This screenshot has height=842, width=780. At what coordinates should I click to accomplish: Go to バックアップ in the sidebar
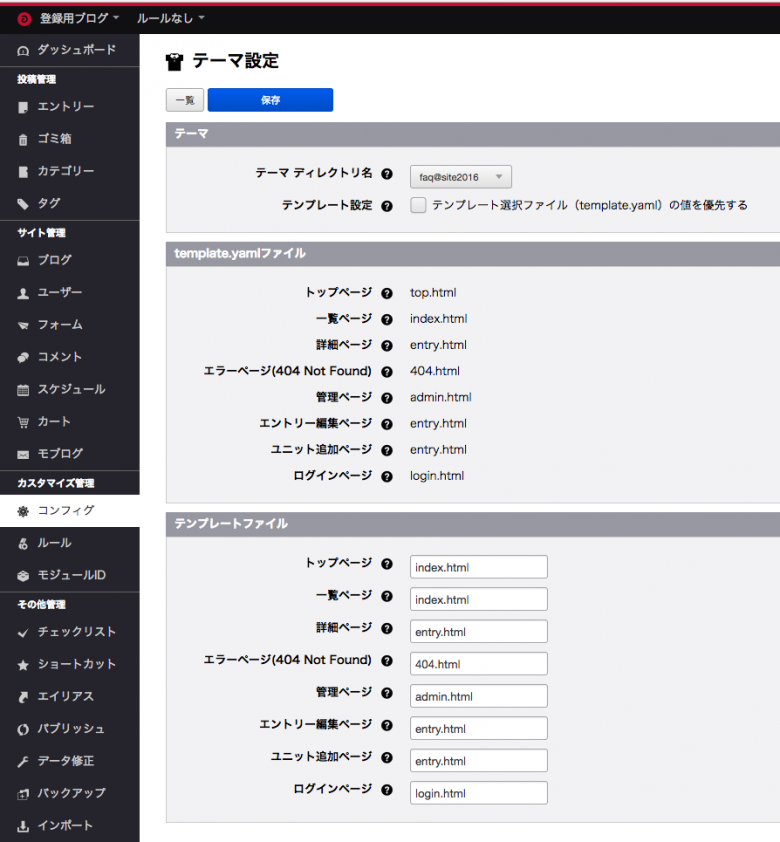71,793
